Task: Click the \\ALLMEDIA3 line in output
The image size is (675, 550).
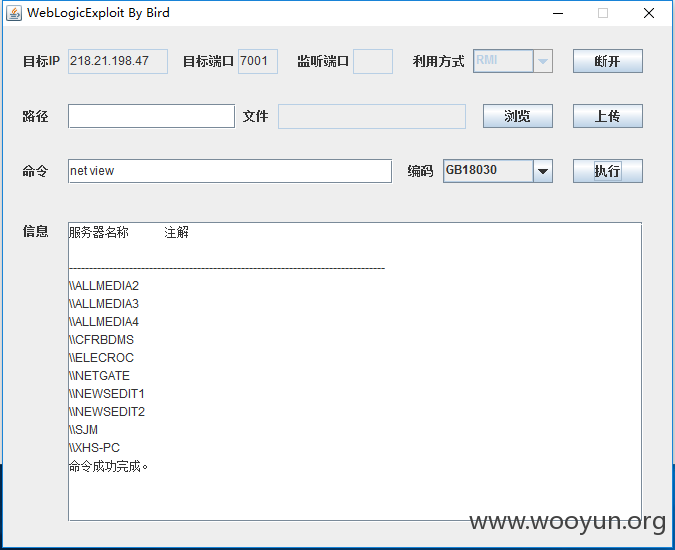Action: pyautogui.click(x=104, y=304)
